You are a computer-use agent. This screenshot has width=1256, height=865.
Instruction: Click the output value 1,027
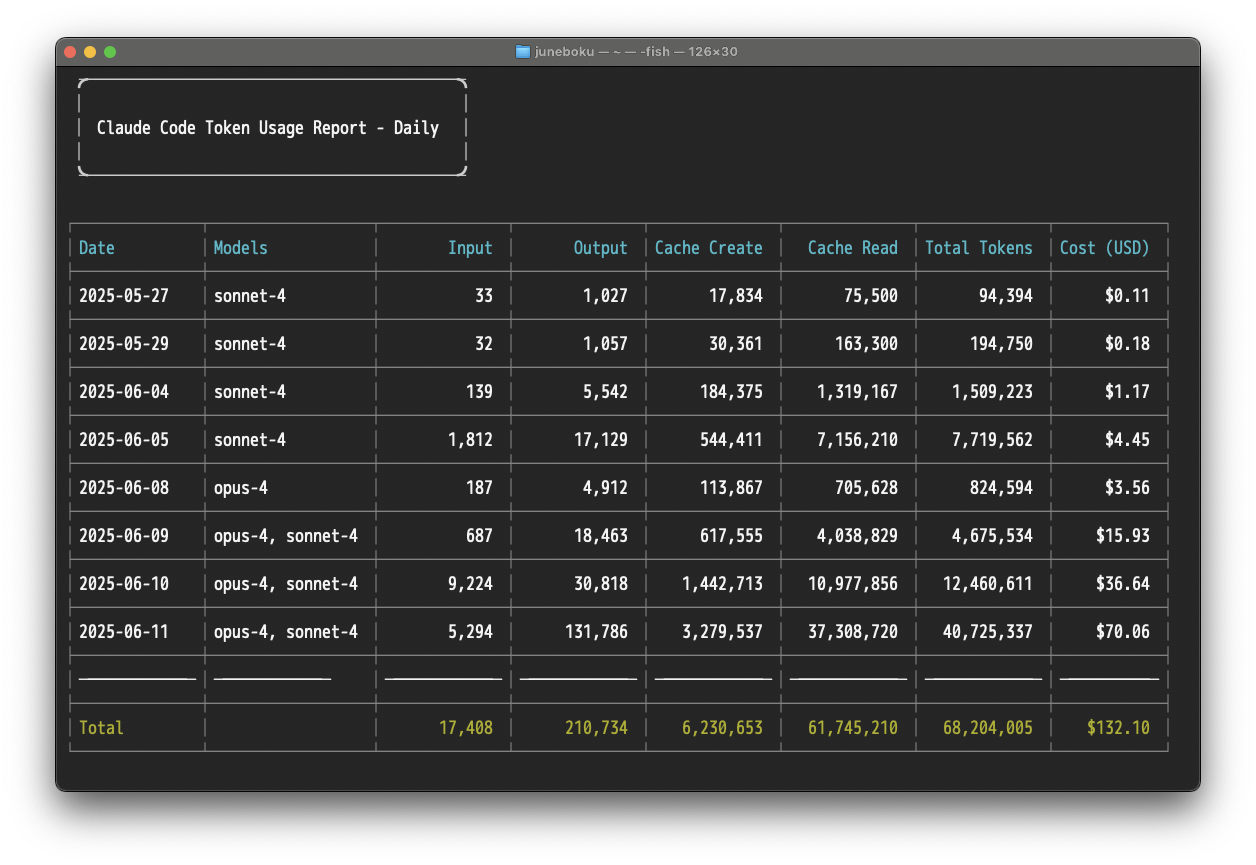coord(605,296)
